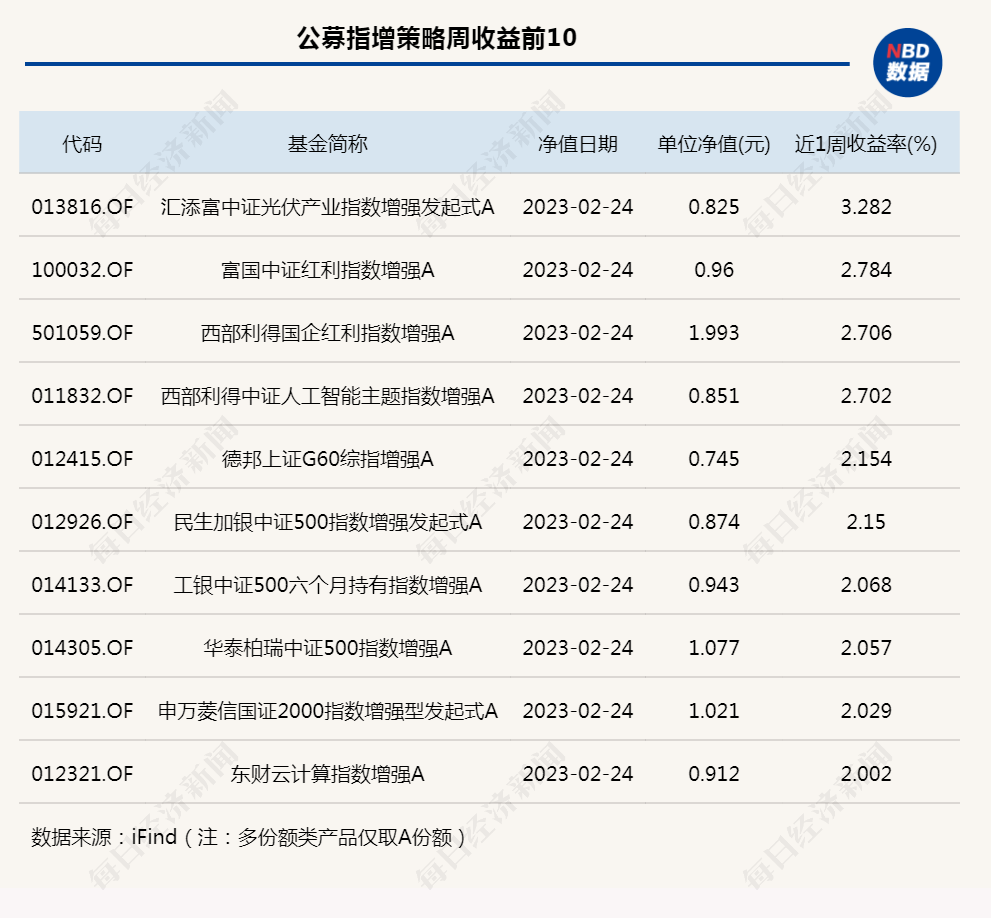Click fund code 015921.OF
Image resolution: width=991 pixels, height=918 pixels.
(x=82, y=711)
